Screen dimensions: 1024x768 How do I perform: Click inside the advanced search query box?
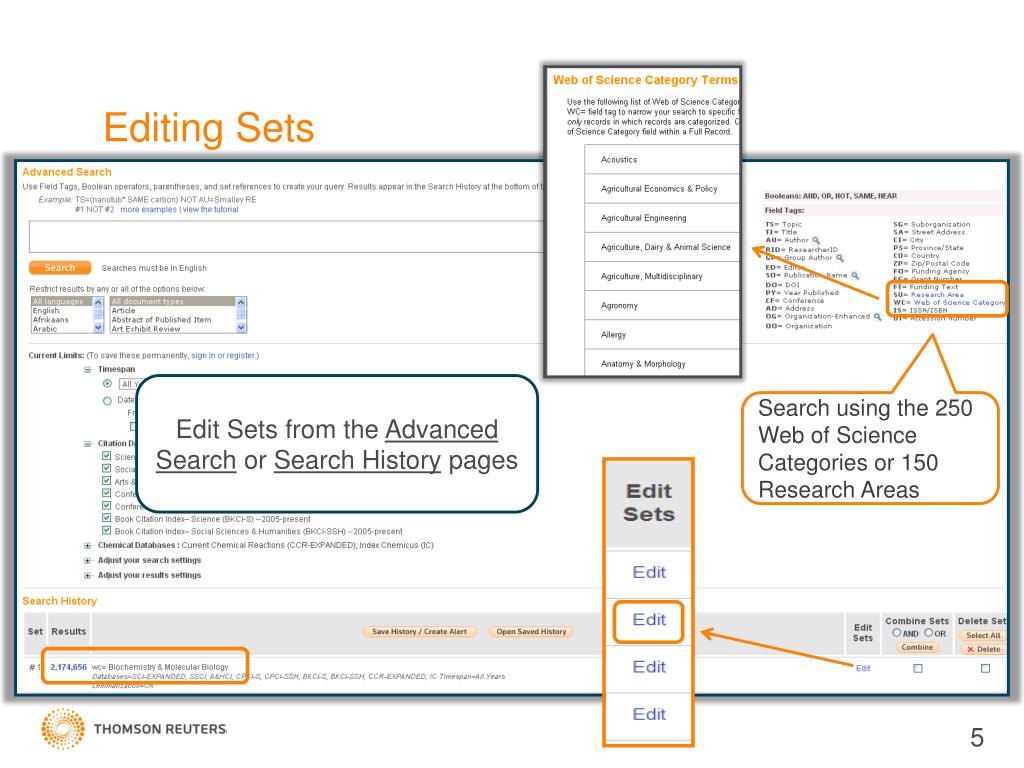pos(286,236)
